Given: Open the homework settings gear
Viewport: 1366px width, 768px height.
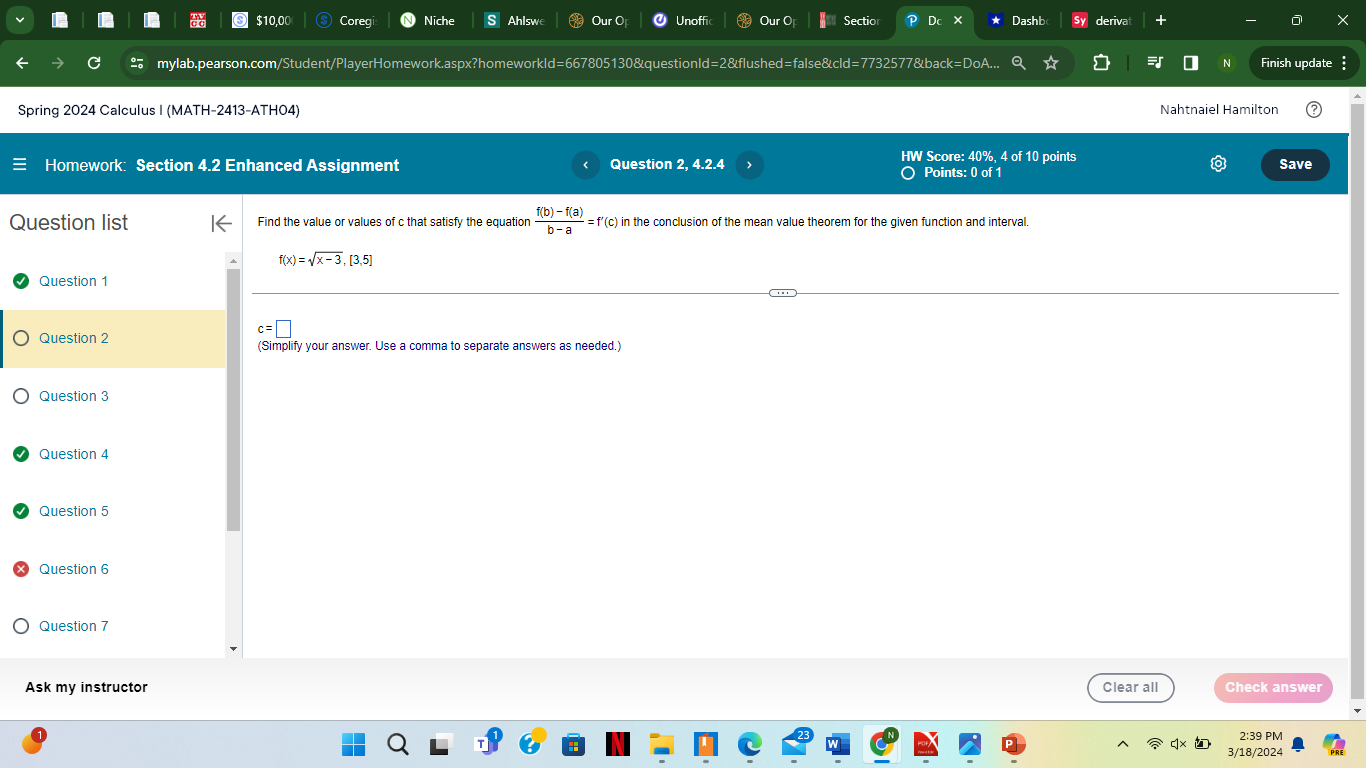Looking at the screenshot, I should (x=1218, y=164).
